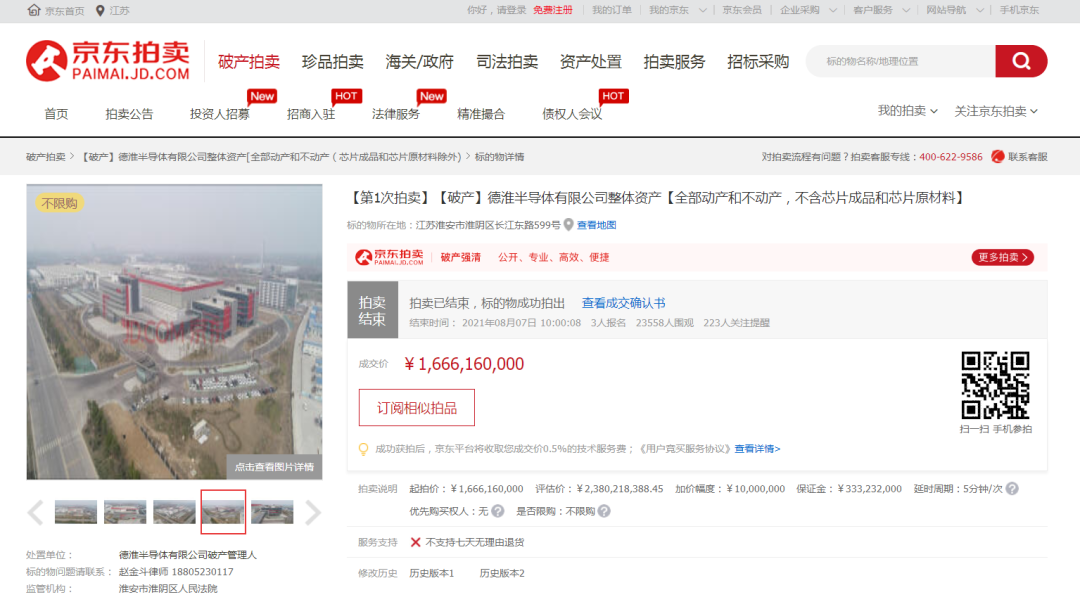Viewport: 1080px width, 609px height.
Task: Click the 订阅相似拍品 button
Action: (417, 408)
